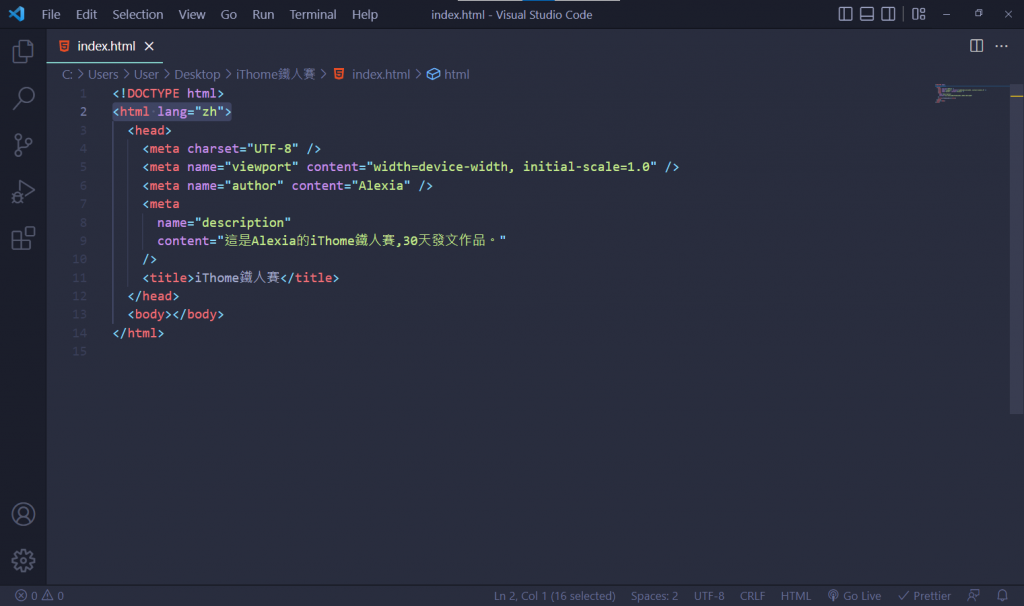Toggle the primary side bar
Image resolution: width=1024 pixels, height=606 pixels.
845,14
